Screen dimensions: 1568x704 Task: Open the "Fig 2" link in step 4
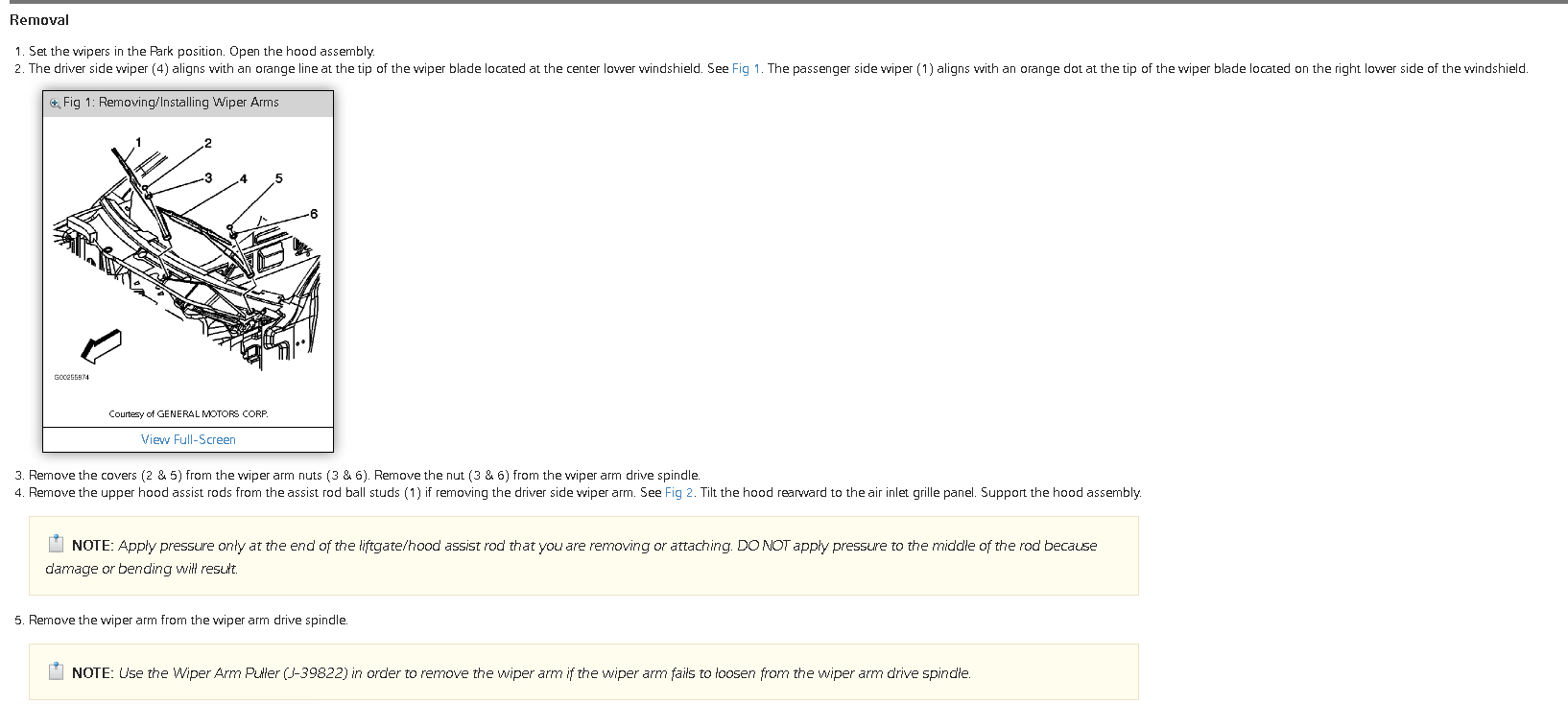click(678, 493)
